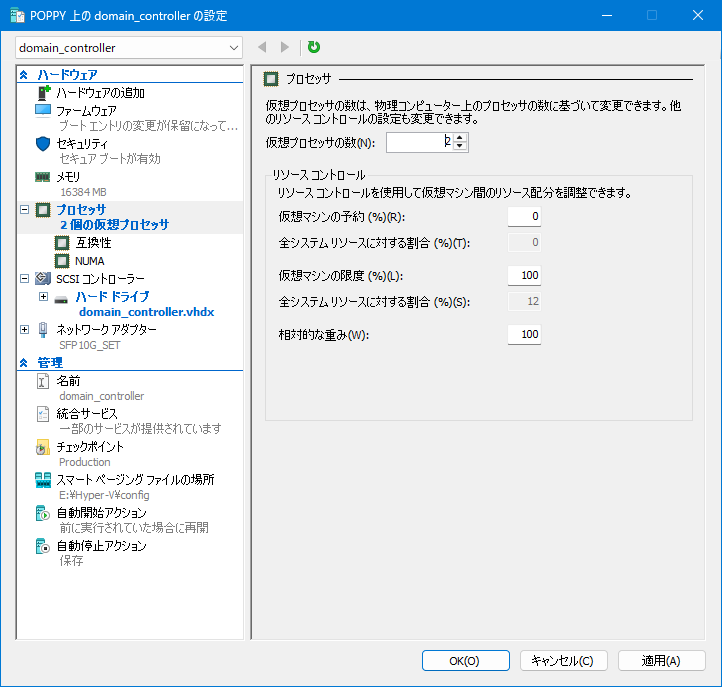This screenshot has height=687, width=722.
Task: Select ハードウェアの追加 in the tree
Action: [100, 93]
